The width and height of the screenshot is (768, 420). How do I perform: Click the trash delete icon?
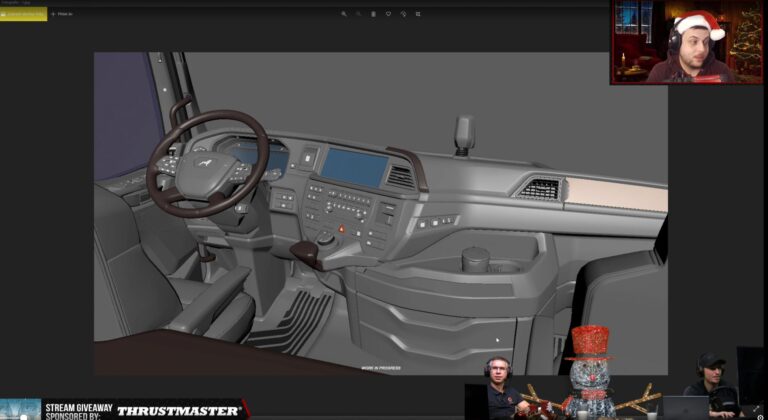[373, 14]
